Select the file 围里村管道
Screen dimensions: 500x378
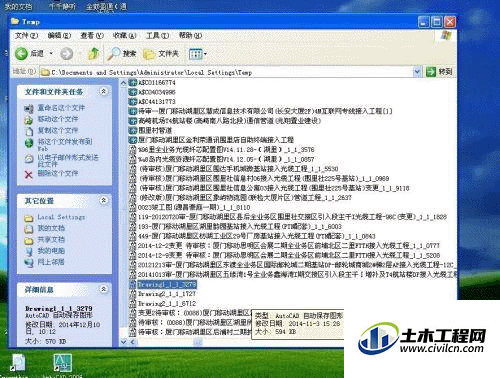click(155, 130)
